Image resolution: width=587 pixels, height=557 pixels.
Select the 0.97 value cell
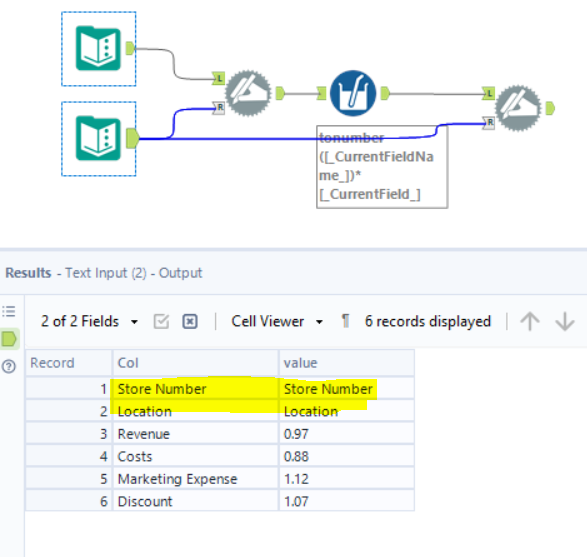click(x=347, y=434)
